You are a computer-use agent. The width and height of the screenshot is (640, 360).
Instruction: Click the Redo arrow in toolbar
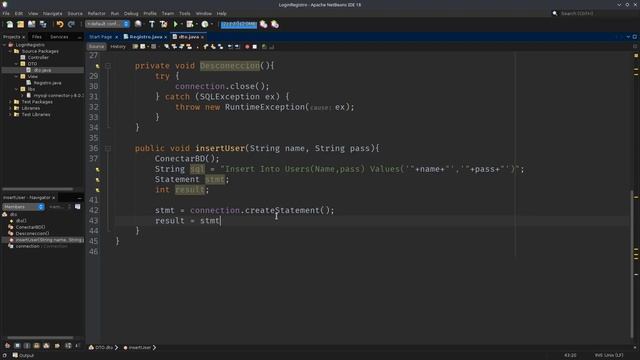tap(71, 24)
